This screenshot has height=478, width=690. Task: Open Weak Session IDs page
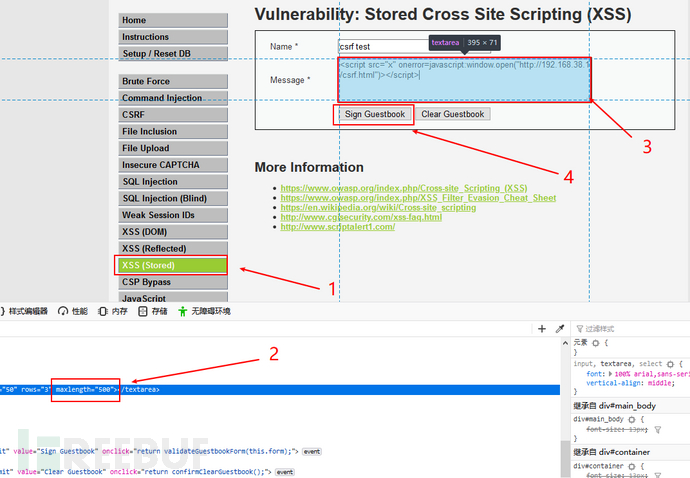173,215
